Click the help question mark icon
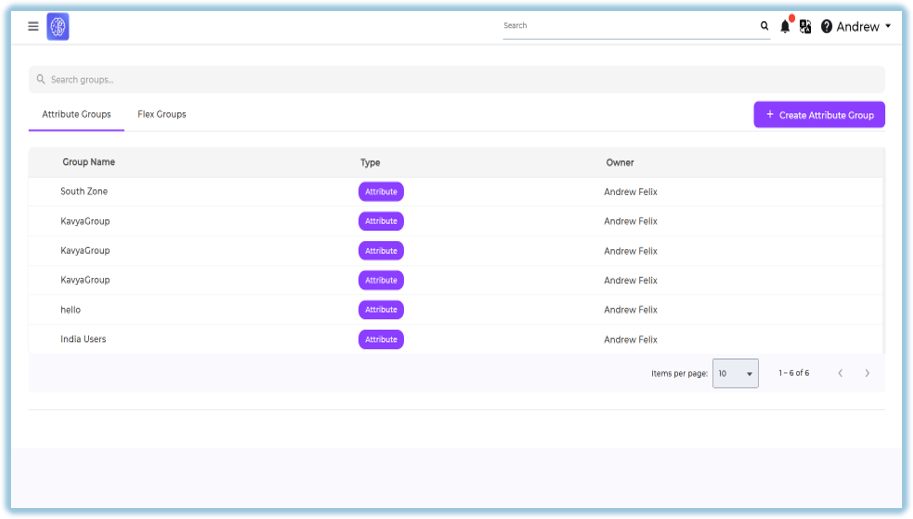 click(826, 26)
